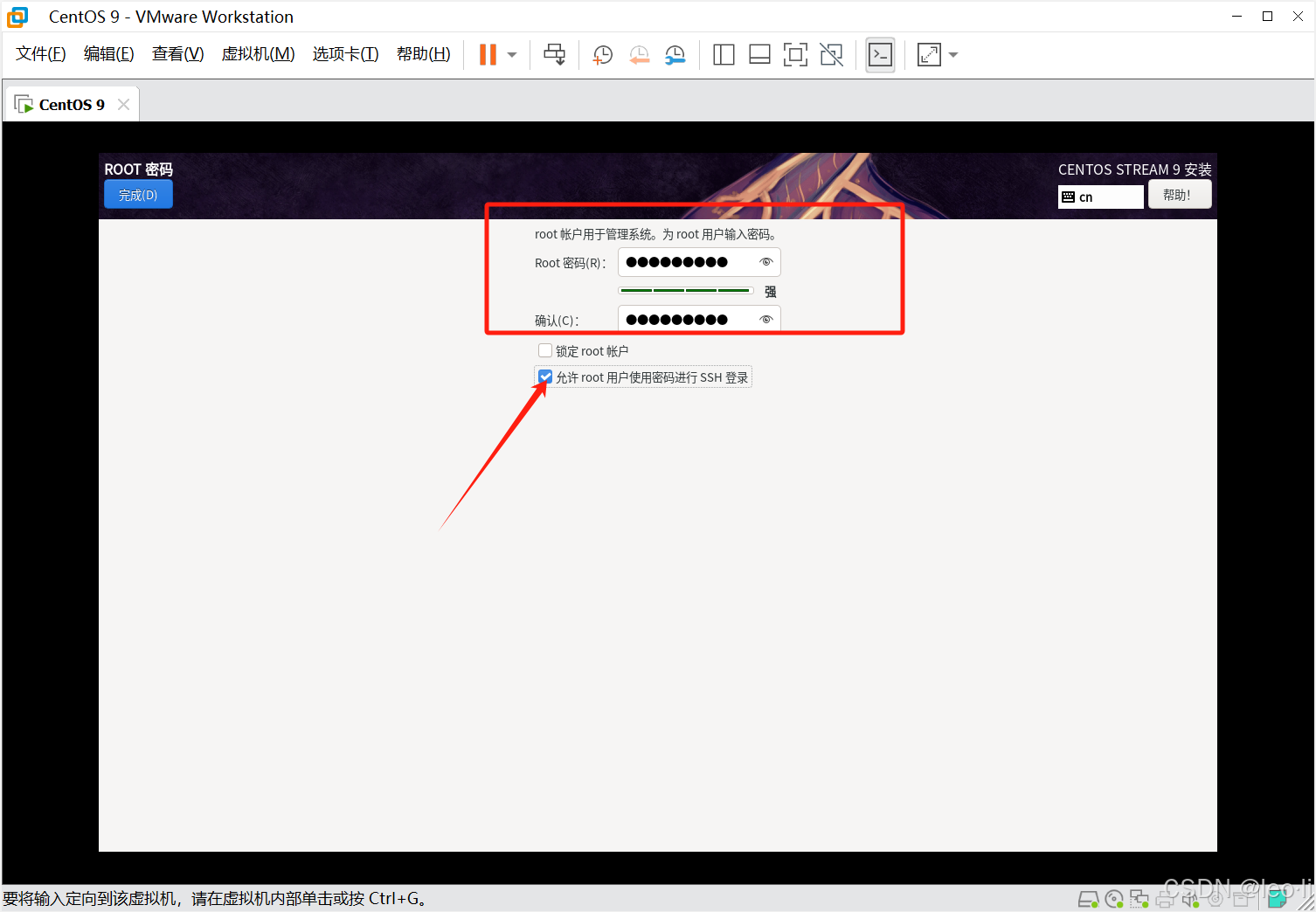Toggle the thumbnail bar view icon
Image resolution: width=1316 pixels, height=912 pixels.
759,55
